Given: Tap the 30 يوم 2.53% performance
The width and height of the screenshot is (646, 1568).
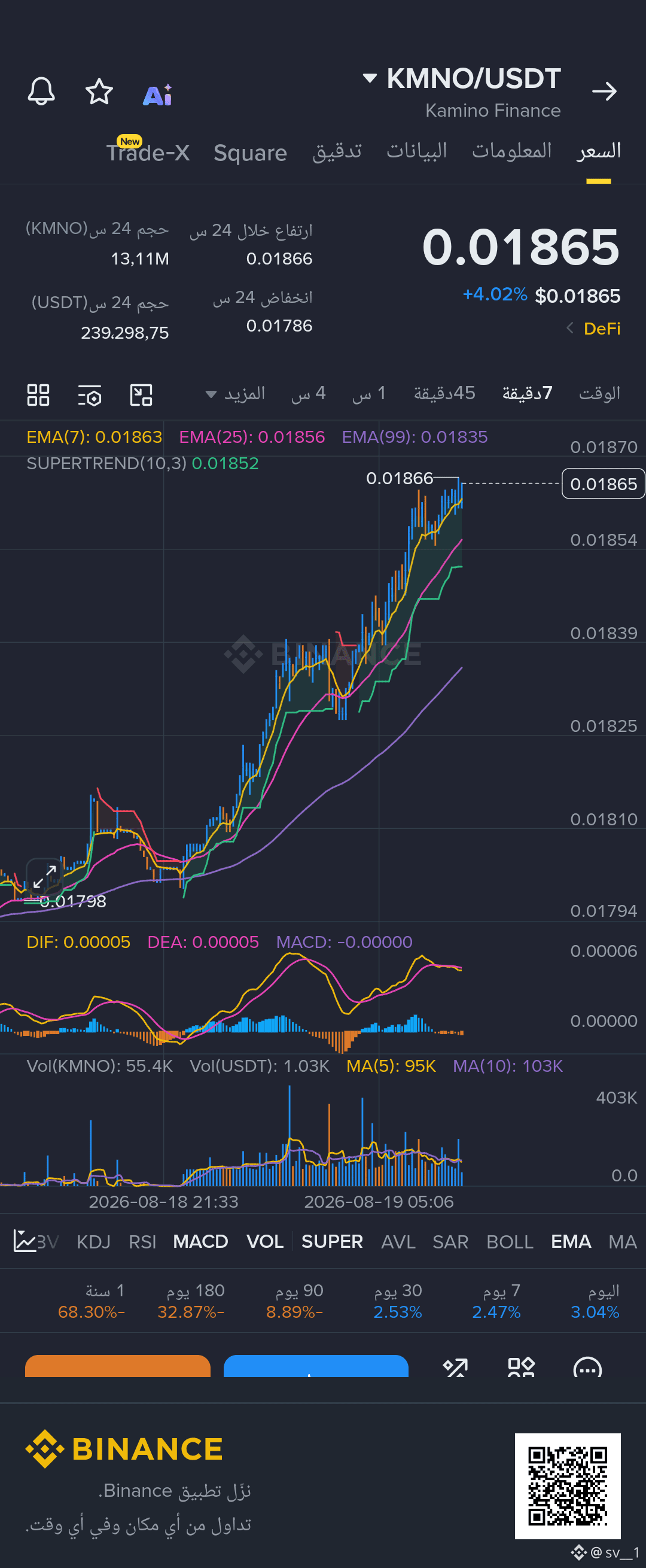Looking at the screenshot, I should click(x=398, y=1301).
